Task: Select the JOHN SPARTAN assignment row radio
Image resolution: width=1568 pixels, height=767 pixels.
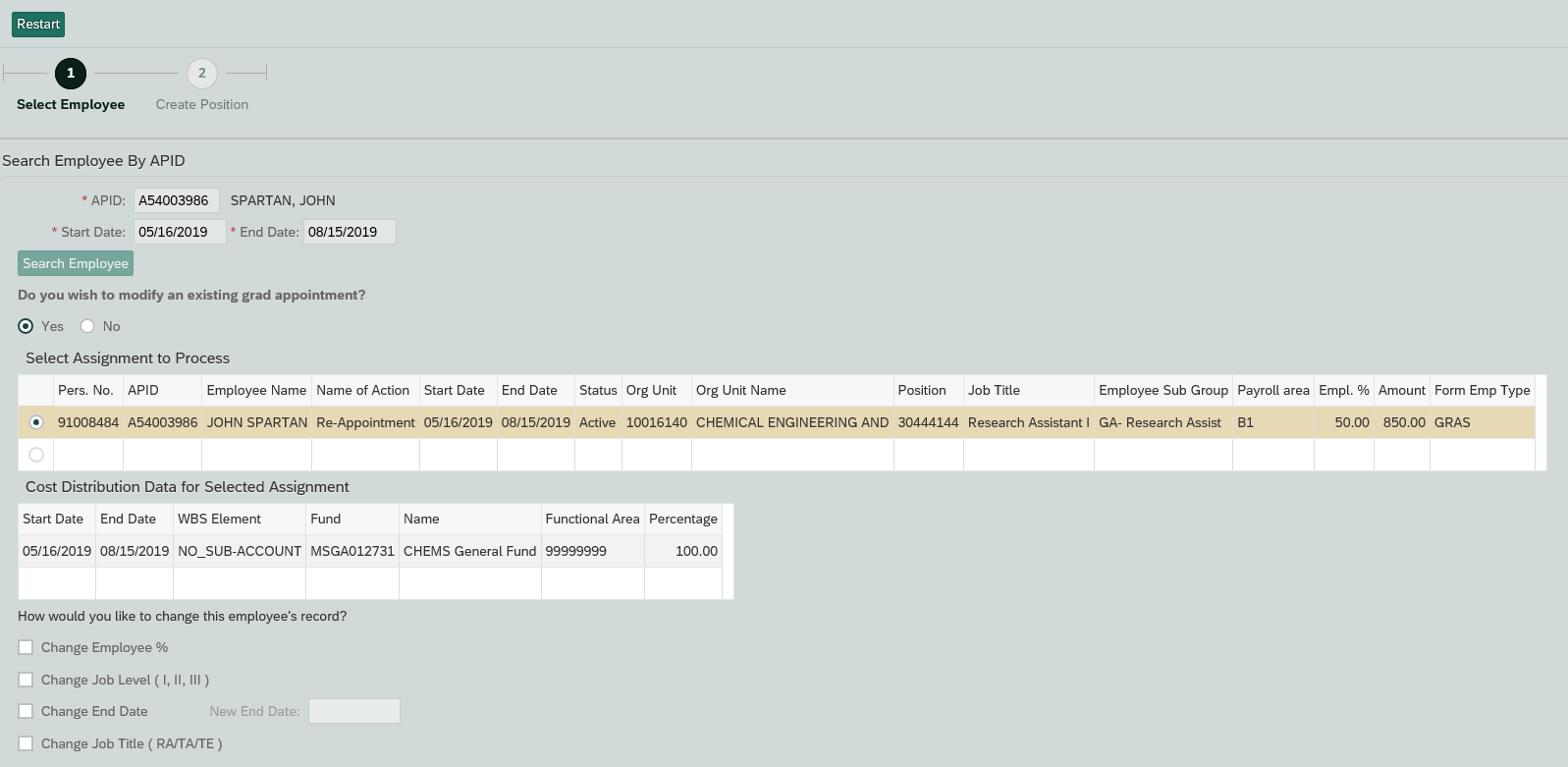Action: [36, 422]
